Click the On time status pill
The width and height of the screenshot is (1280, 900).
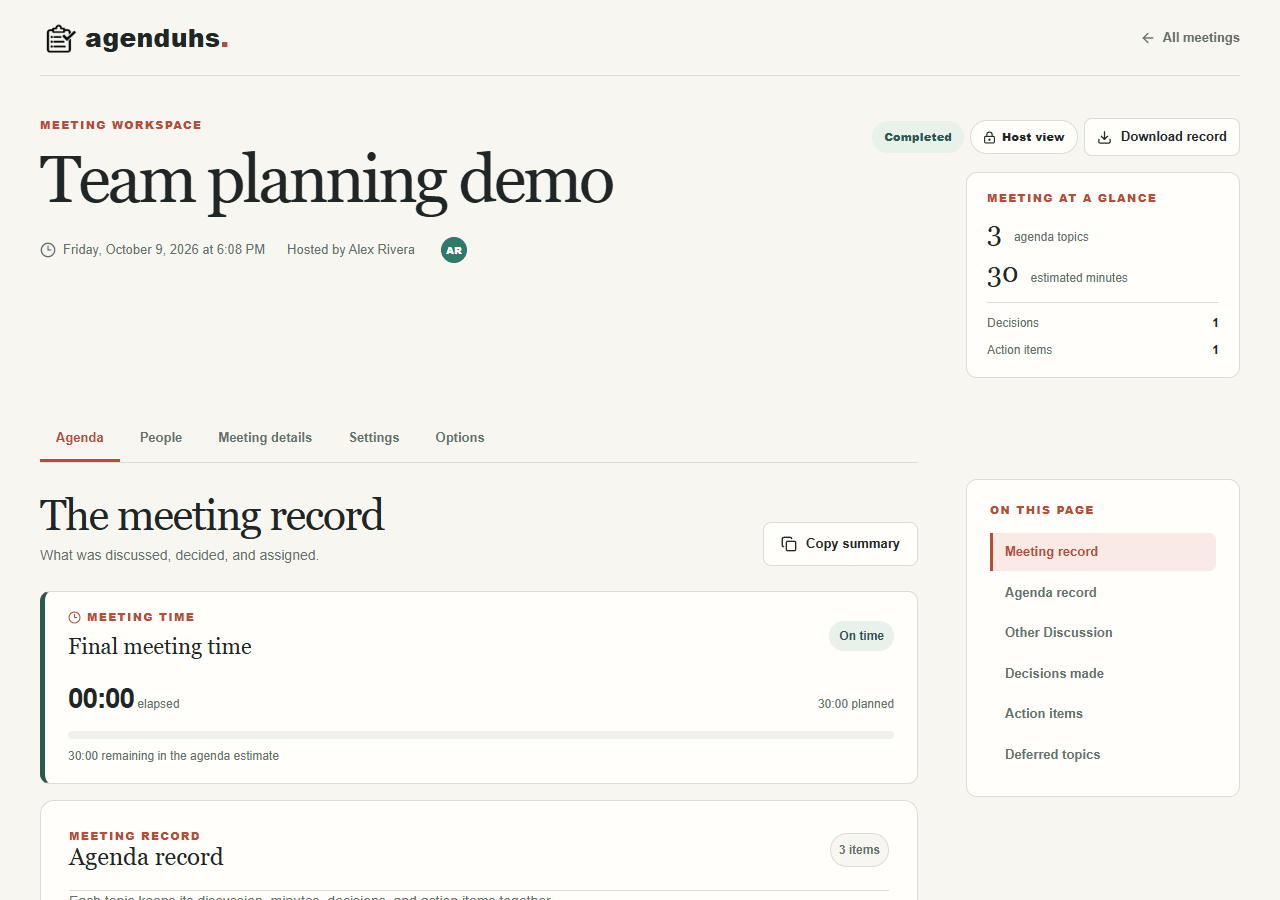(x=861, y=636)
